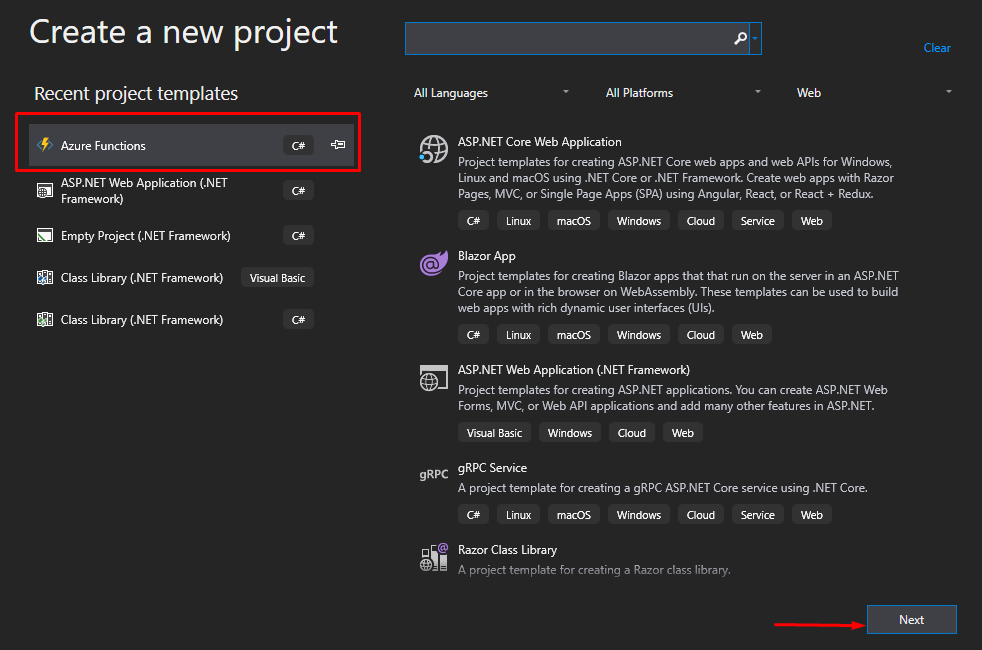Select the Blazor App icon
982x650 pixels.
click(433, 263)
